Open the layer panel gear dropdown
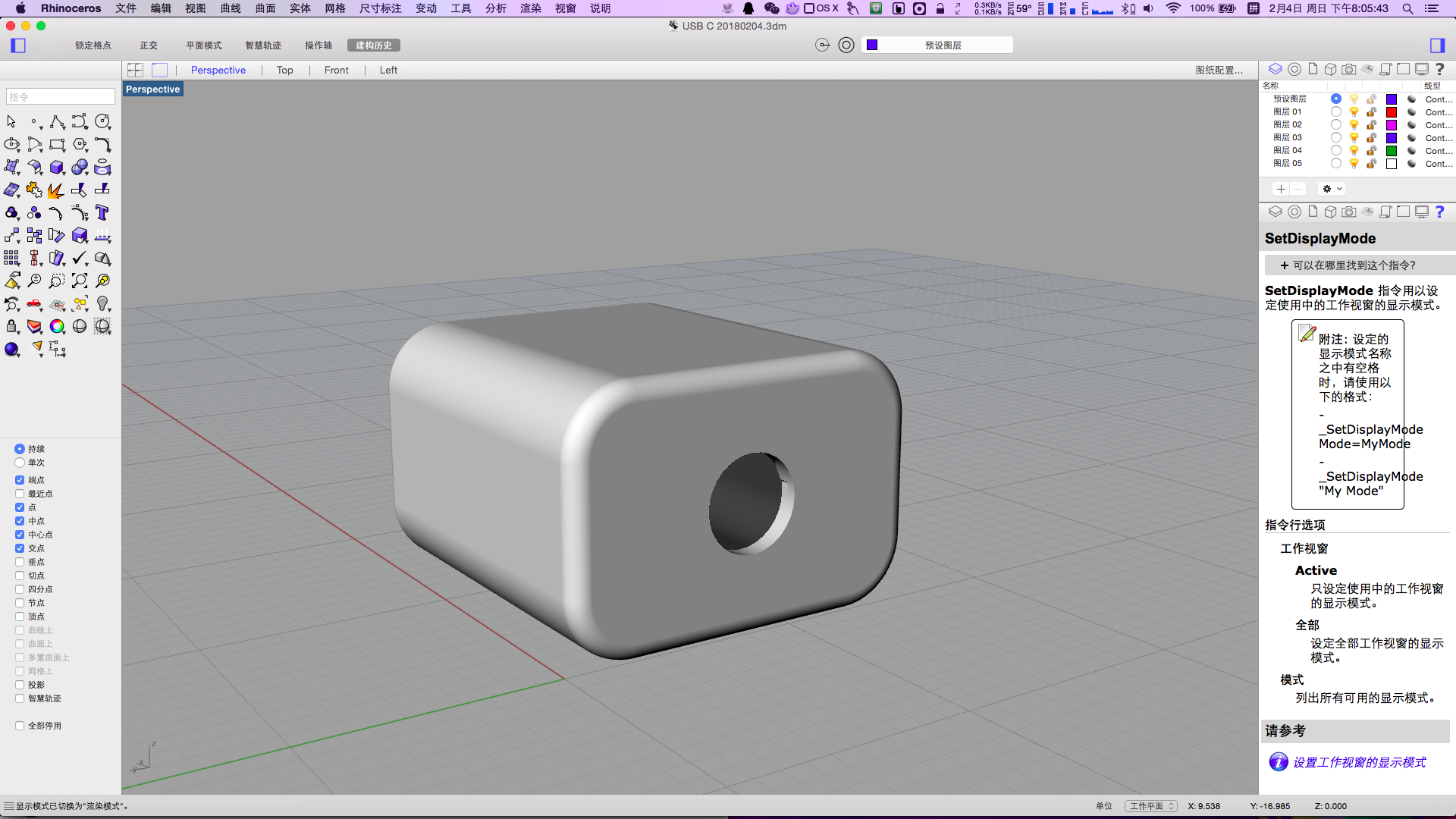 [1332, 189]
